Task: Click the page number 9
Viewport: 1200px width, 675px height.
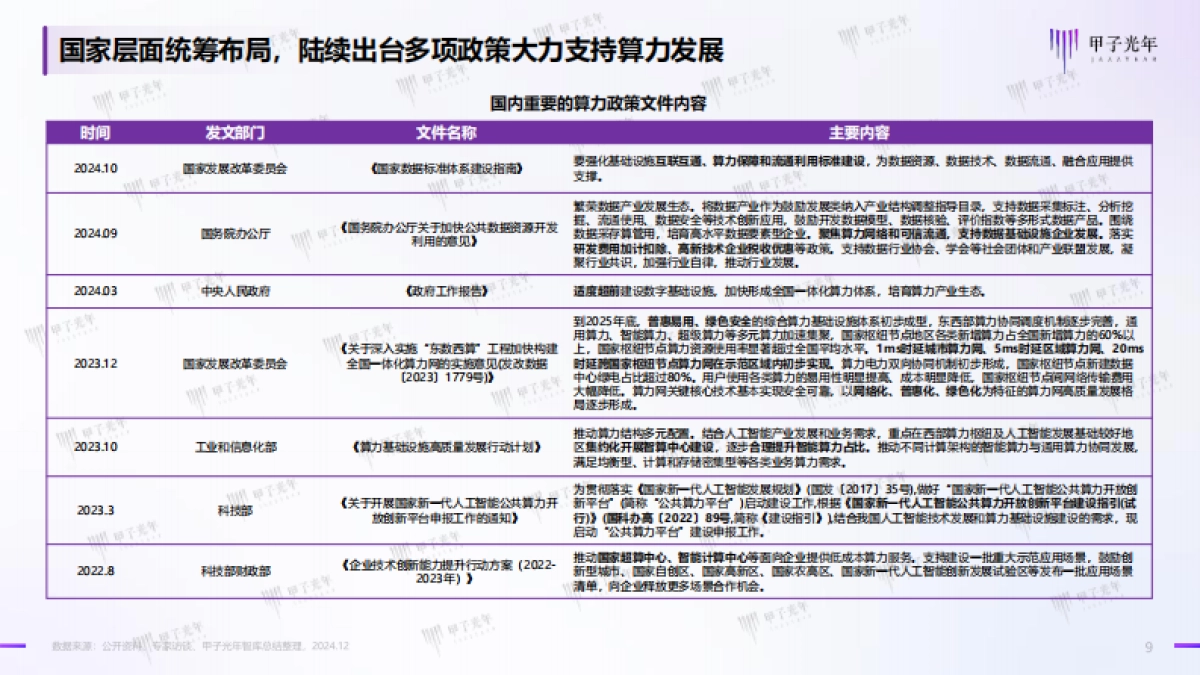Action: (x=1148, y=646)
